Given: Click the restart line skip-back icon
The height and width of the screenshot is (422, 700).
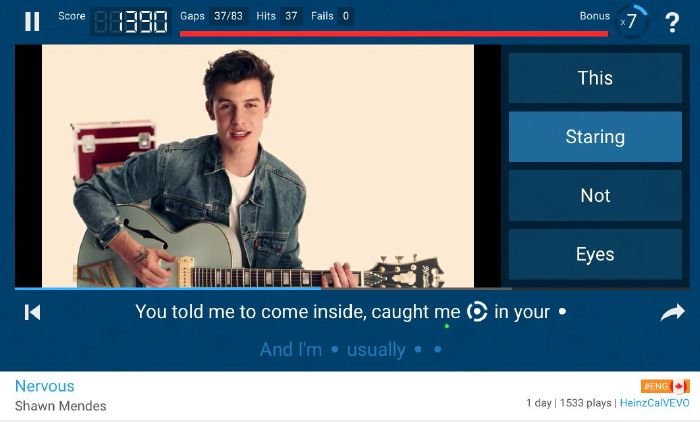Looking at the screenshot, I should 32,312.
